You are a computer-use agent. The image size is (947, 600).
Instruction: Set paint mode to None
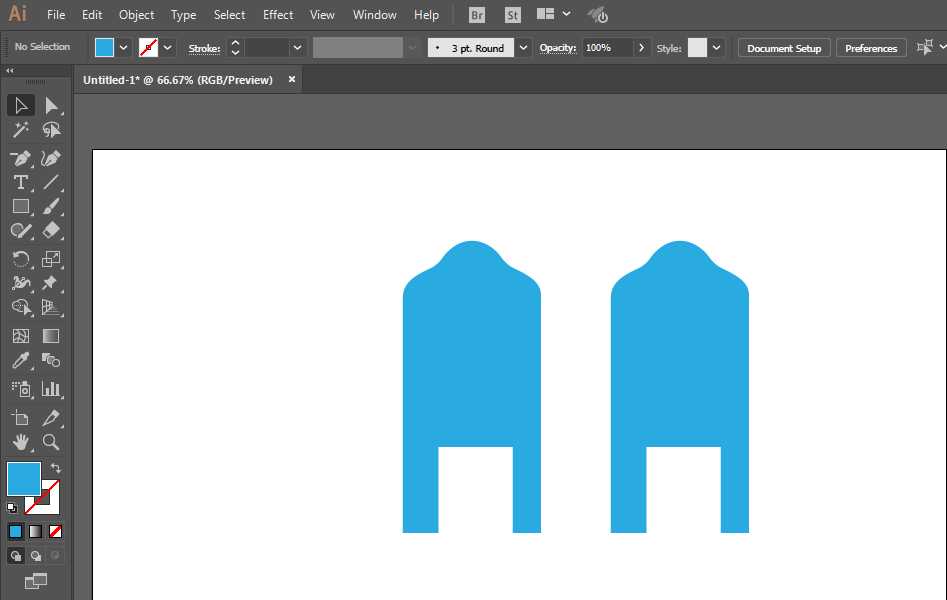click(x=56, y=531)
